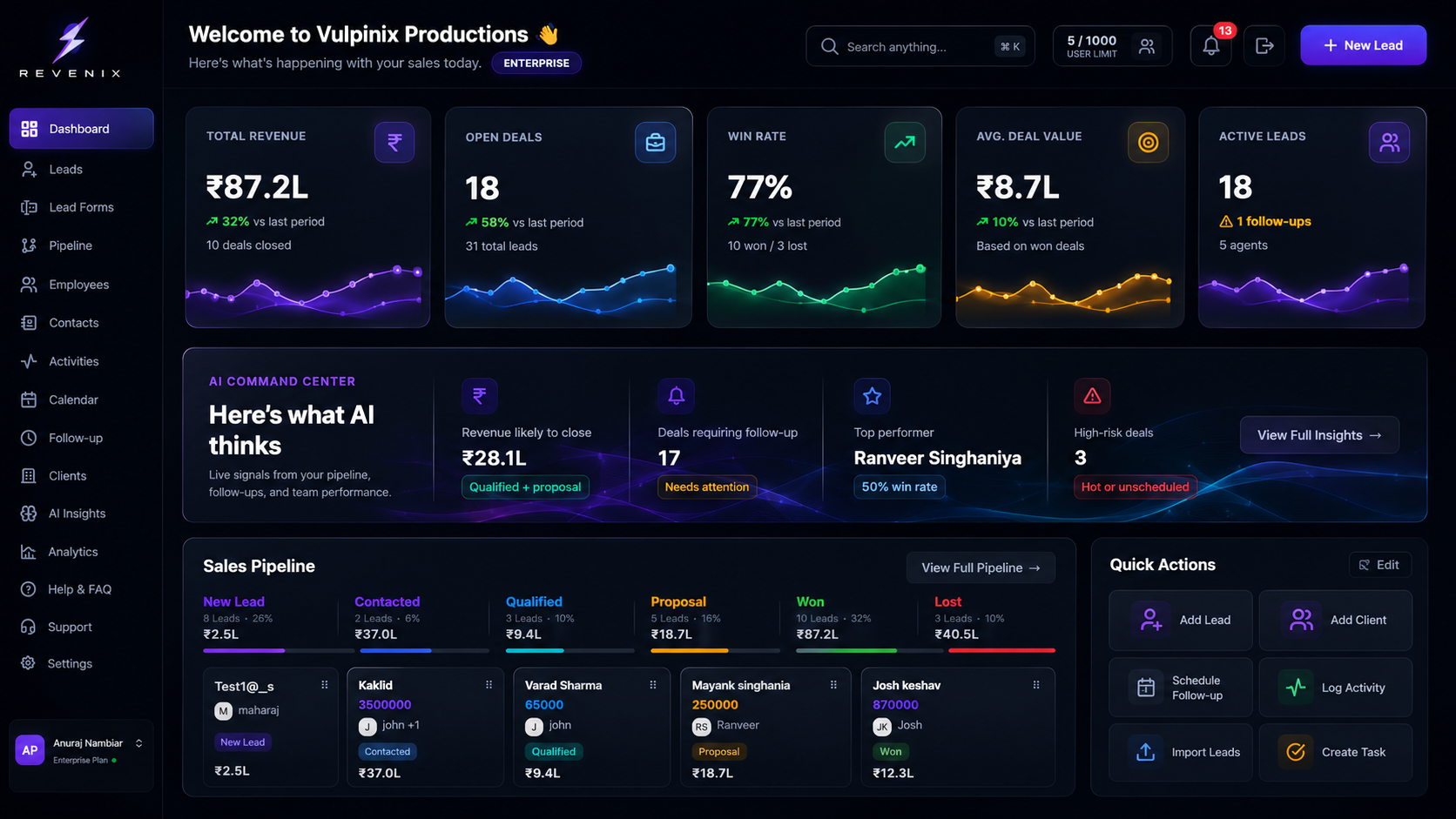Image resolution: width=1456 pixels, height=819 pixels.
Task: Open the Josh keshav card options menu
Action: pos(1035,685)
